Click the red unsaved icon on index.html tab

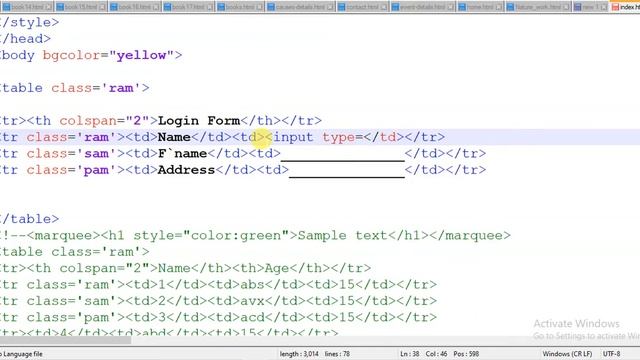coord(615,7)
